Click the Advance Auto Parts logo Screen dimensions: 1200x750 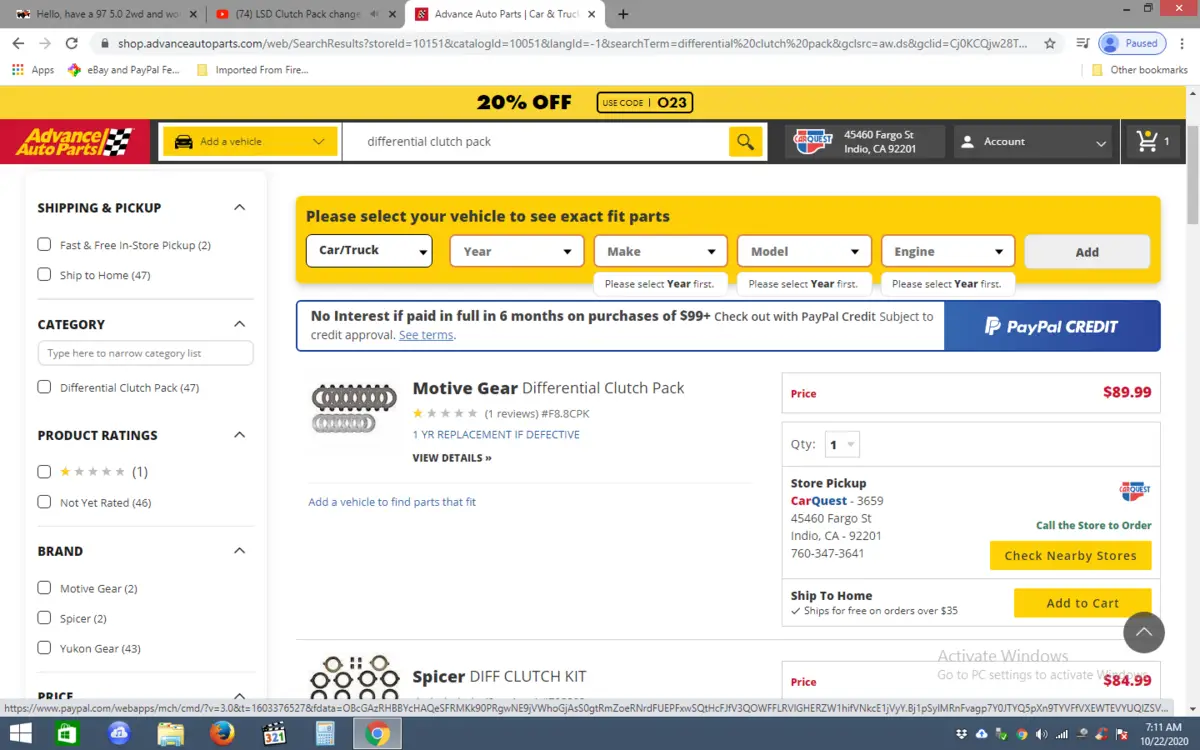(73, 142)
